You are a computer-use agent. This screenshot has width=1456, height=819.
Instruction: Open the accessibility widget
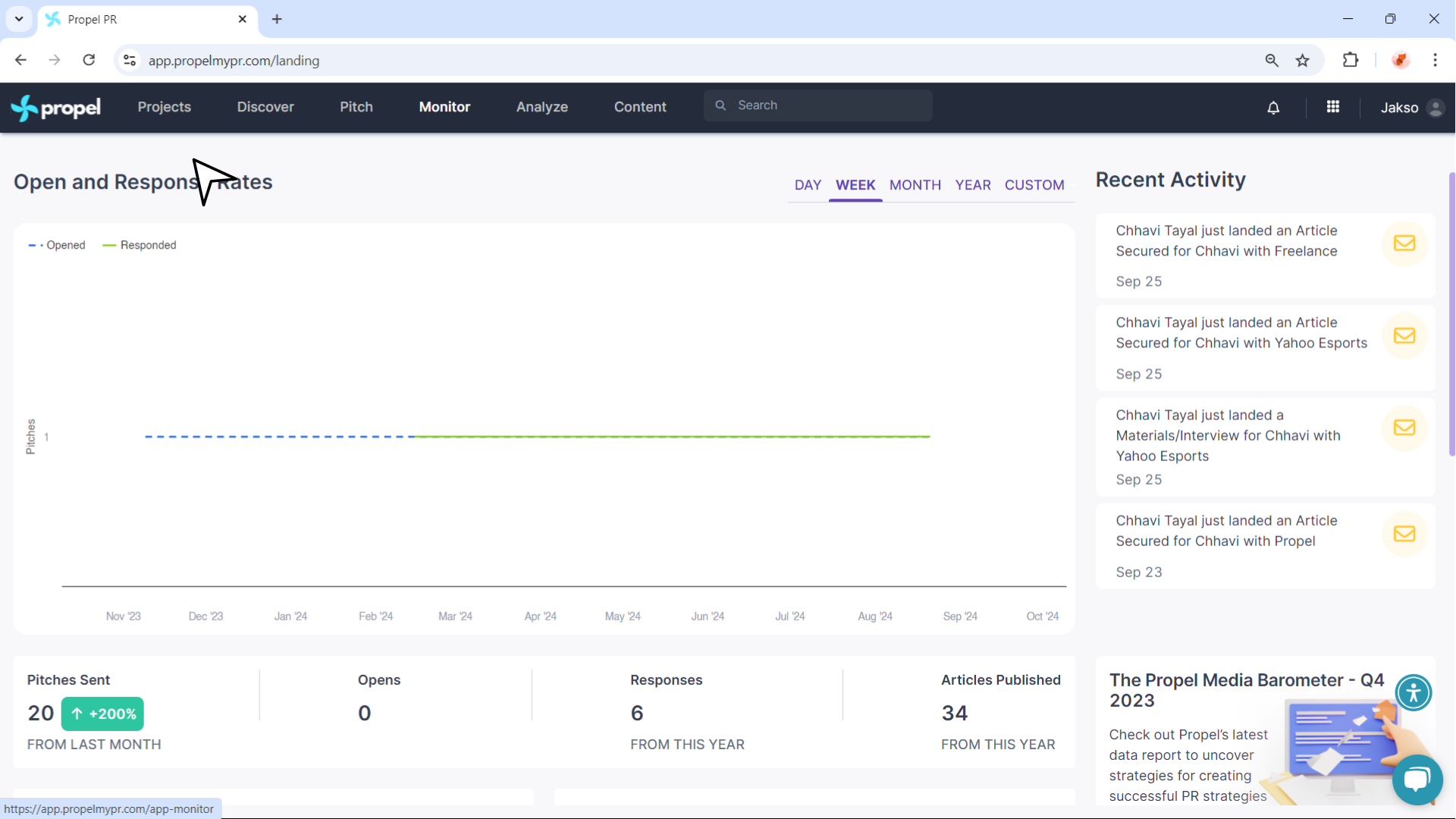point(1414,692)
